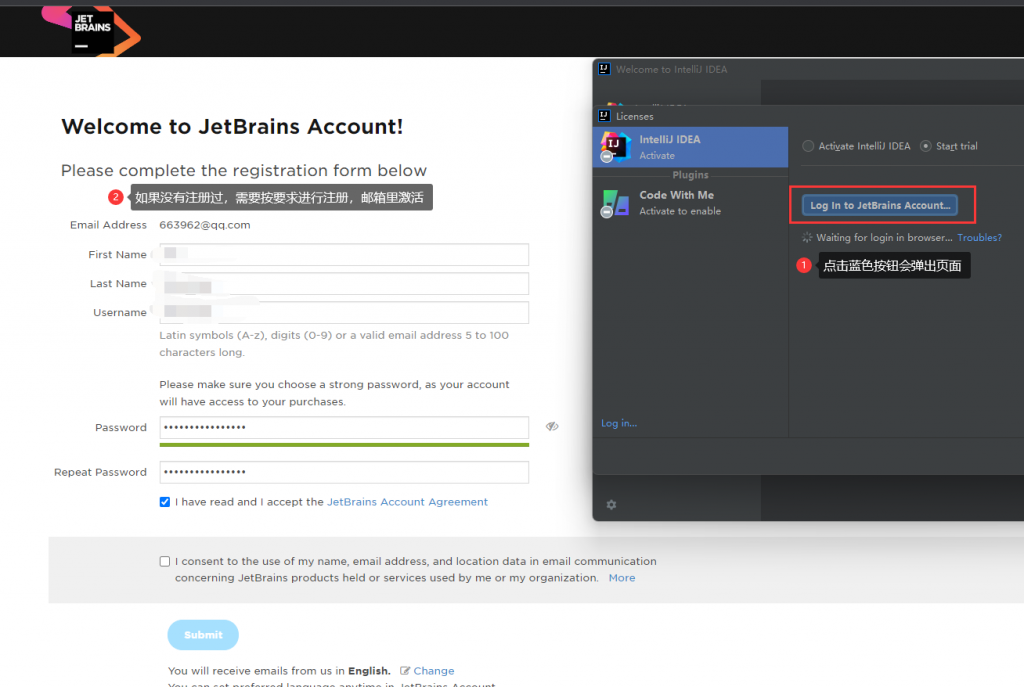Click the Submit button
This screenshot has height=687, width=1024.
click(203, 635)
